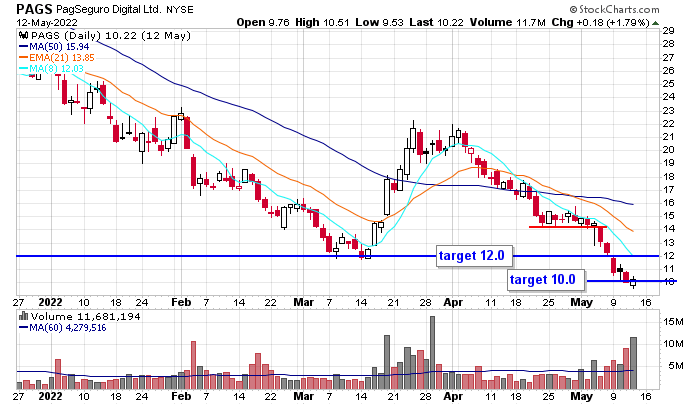
Task: Click the red support line near 14
Action: 567,227
